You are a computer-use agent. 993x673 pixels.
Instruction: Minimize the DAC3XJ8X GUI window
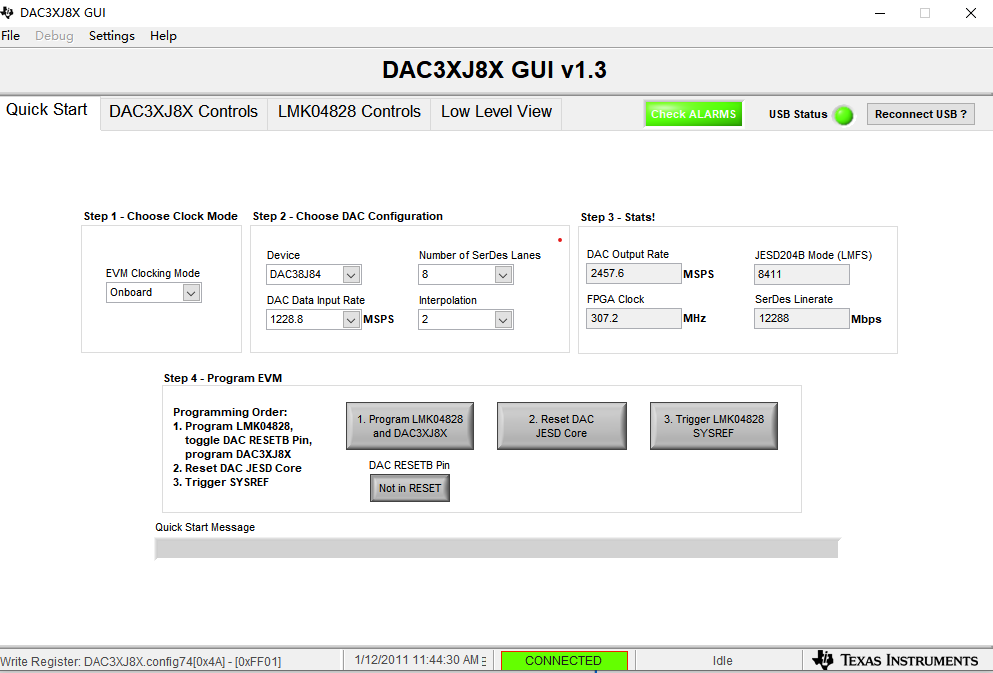879,13
